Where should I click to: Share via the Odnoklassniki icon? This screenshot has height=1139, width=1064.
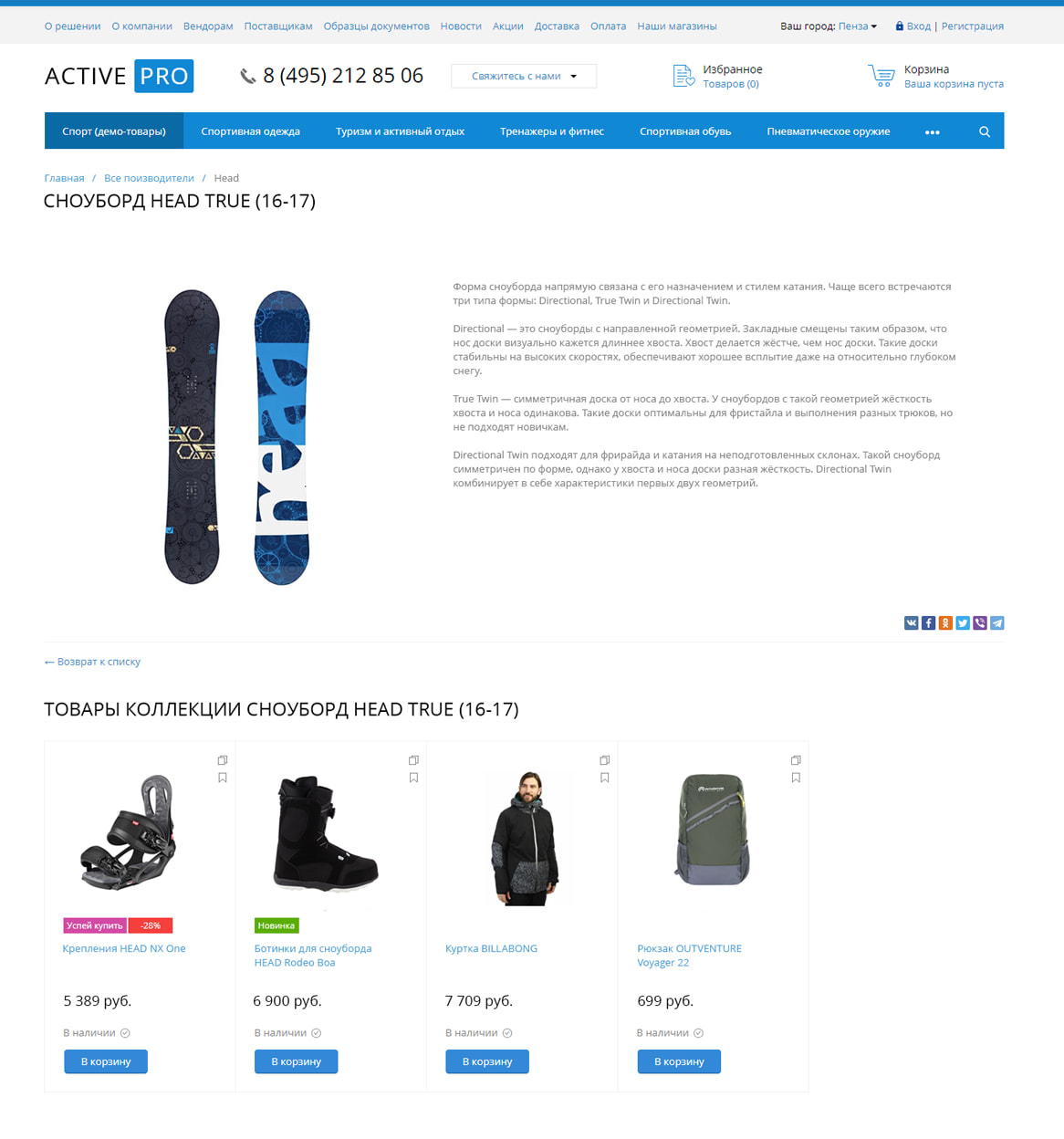(x=945, y=622)
